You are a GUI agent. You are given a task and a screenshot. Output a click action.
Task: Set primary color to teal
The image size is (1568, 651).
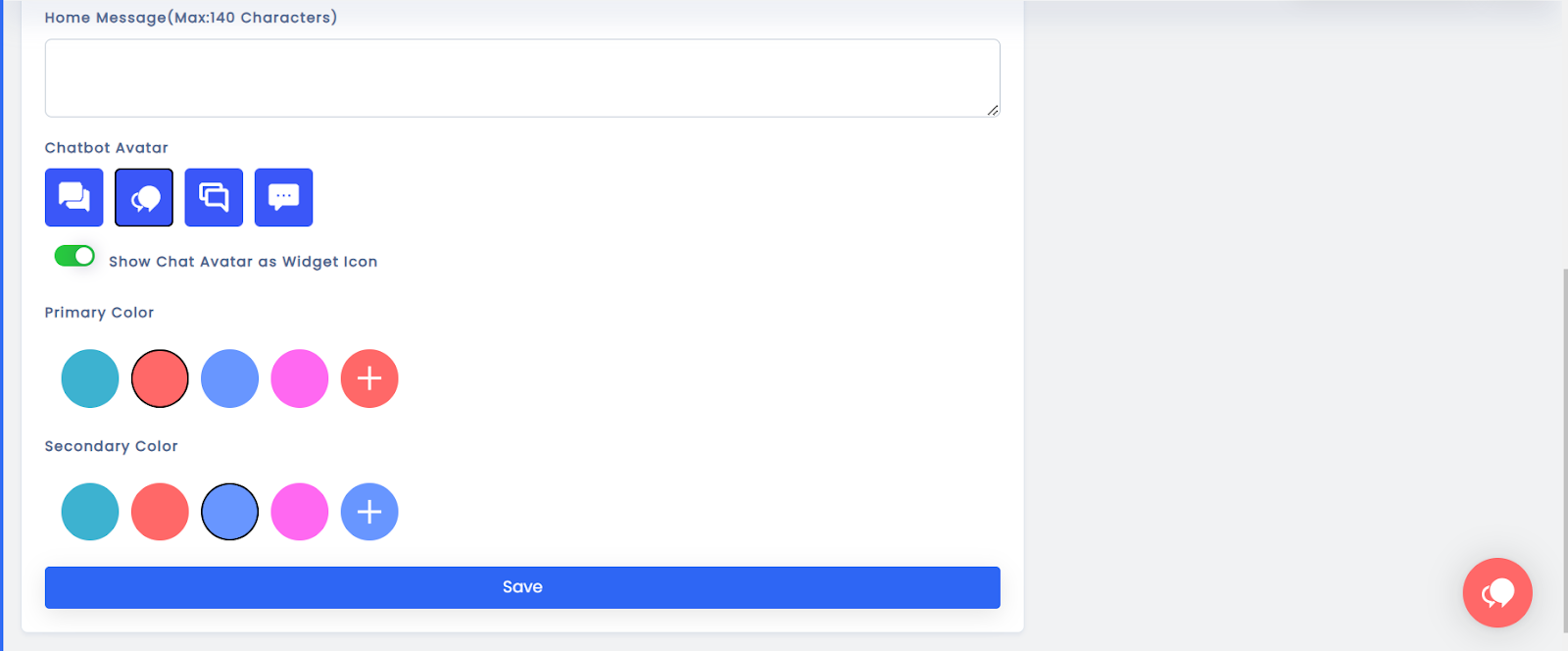click(x=90, y=378)
